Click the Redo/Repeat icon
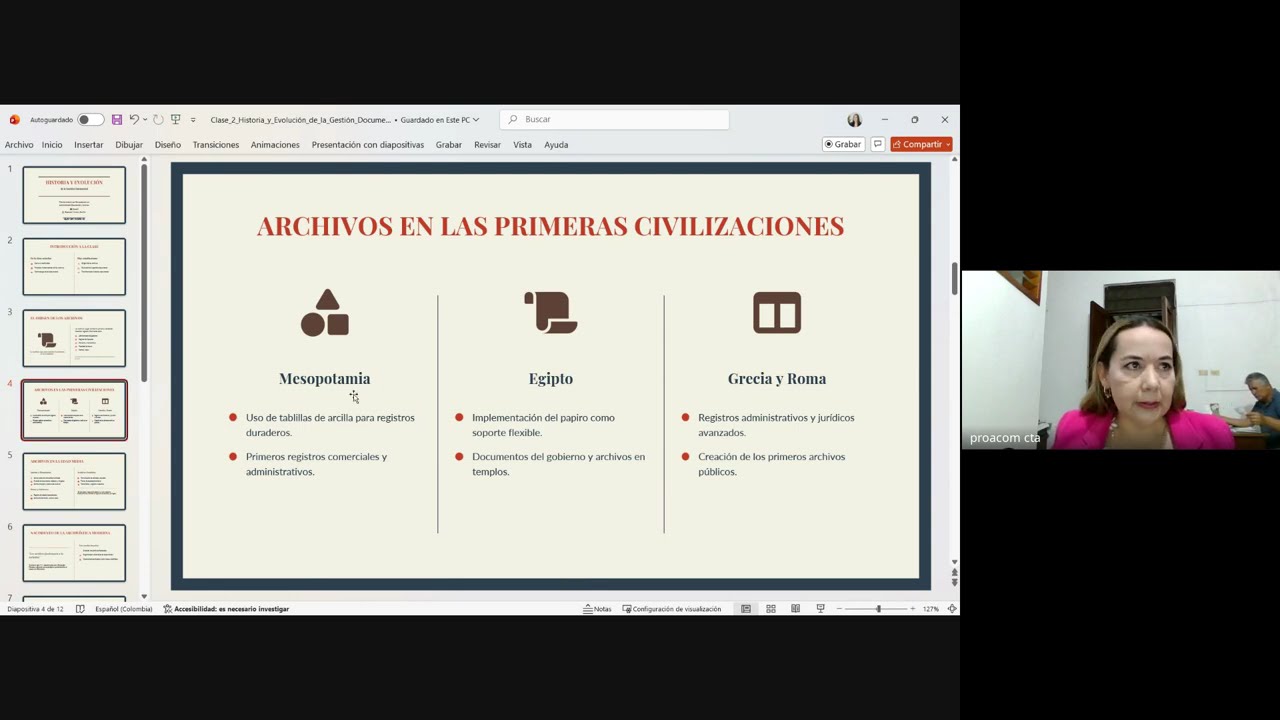Viewport: 1280px width, 720px height. coord(158,120)
